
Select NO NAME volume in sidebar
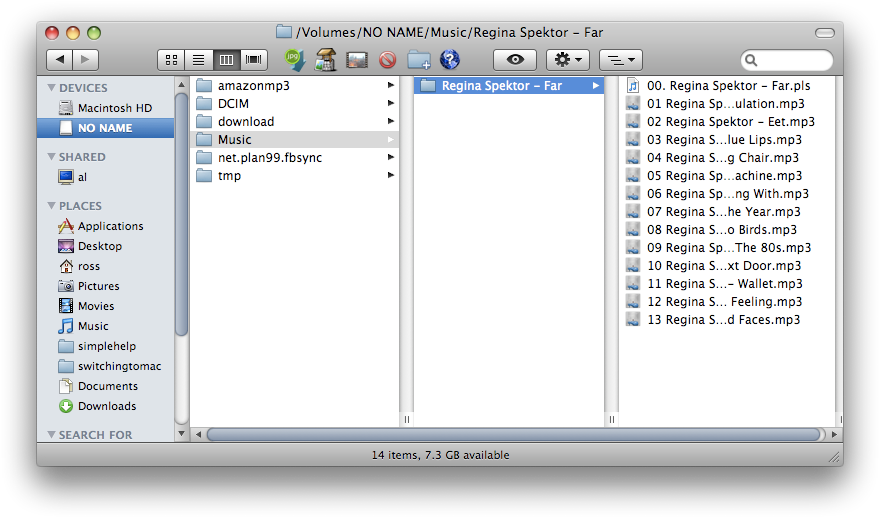coord(105,128)
